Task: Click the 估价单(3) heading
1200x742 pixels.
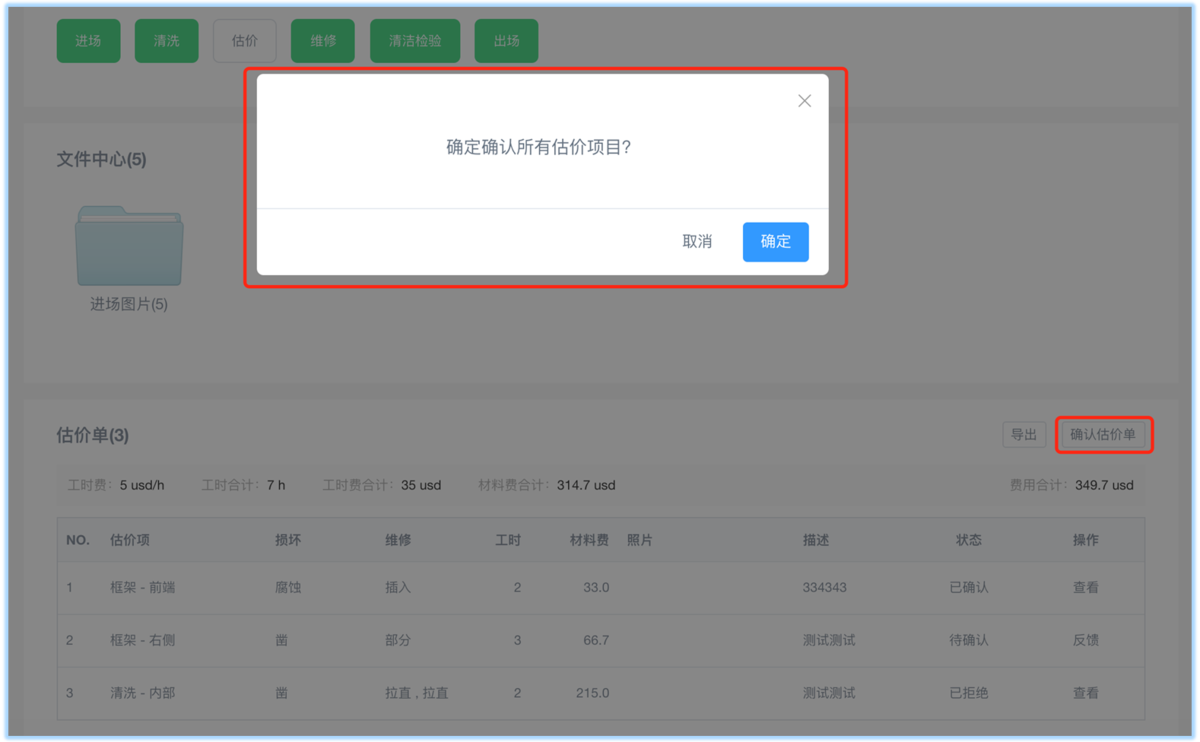Action: [x=92, y=436]
